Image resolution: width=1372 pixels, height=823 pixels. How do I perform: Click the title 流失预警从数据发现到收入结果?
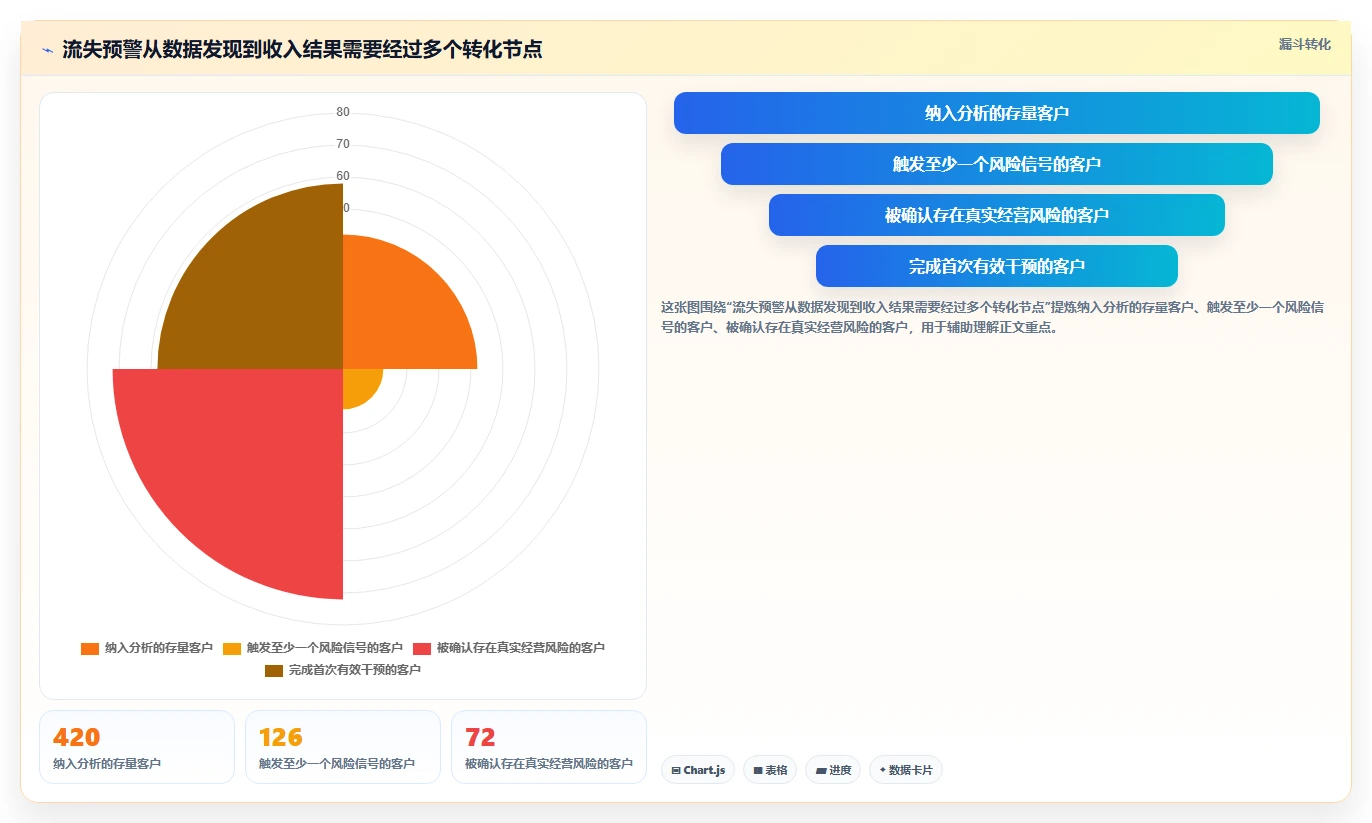pos(302,49)
